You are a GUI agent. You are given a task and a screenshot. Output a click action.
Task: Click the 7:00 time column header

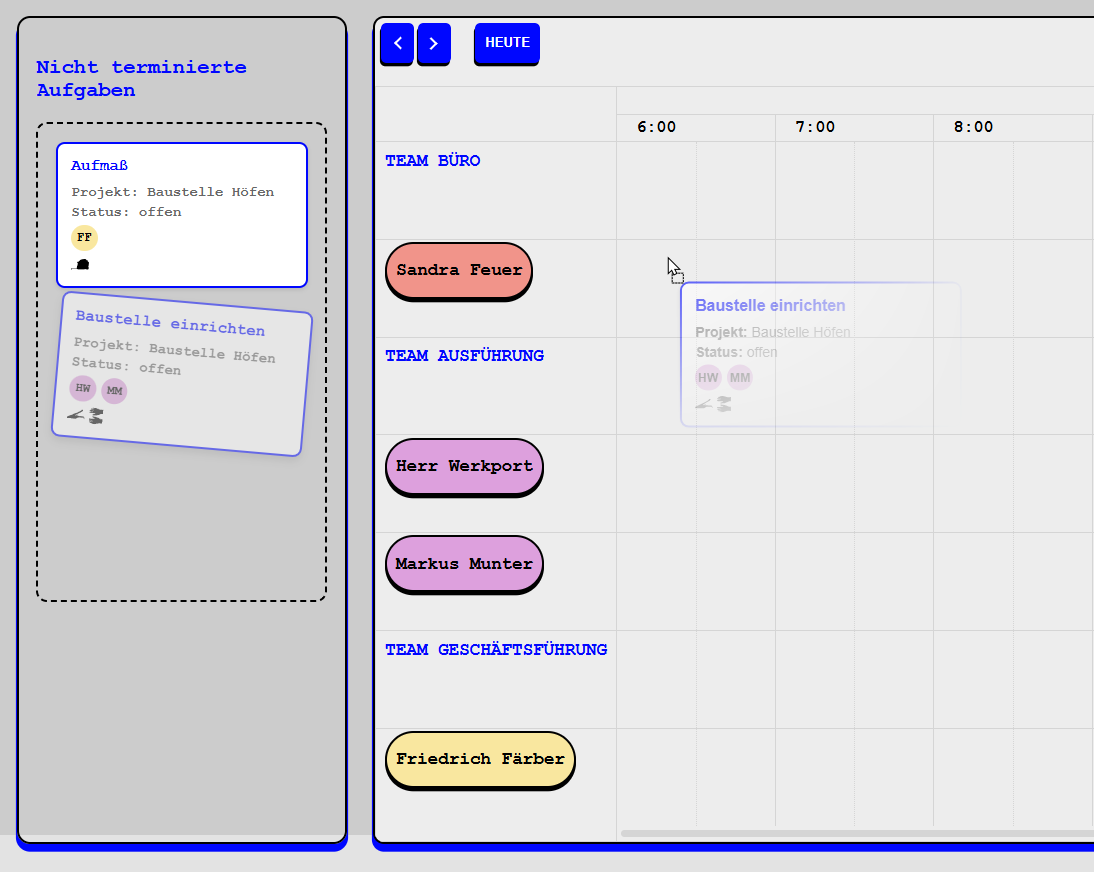(815, 127)
